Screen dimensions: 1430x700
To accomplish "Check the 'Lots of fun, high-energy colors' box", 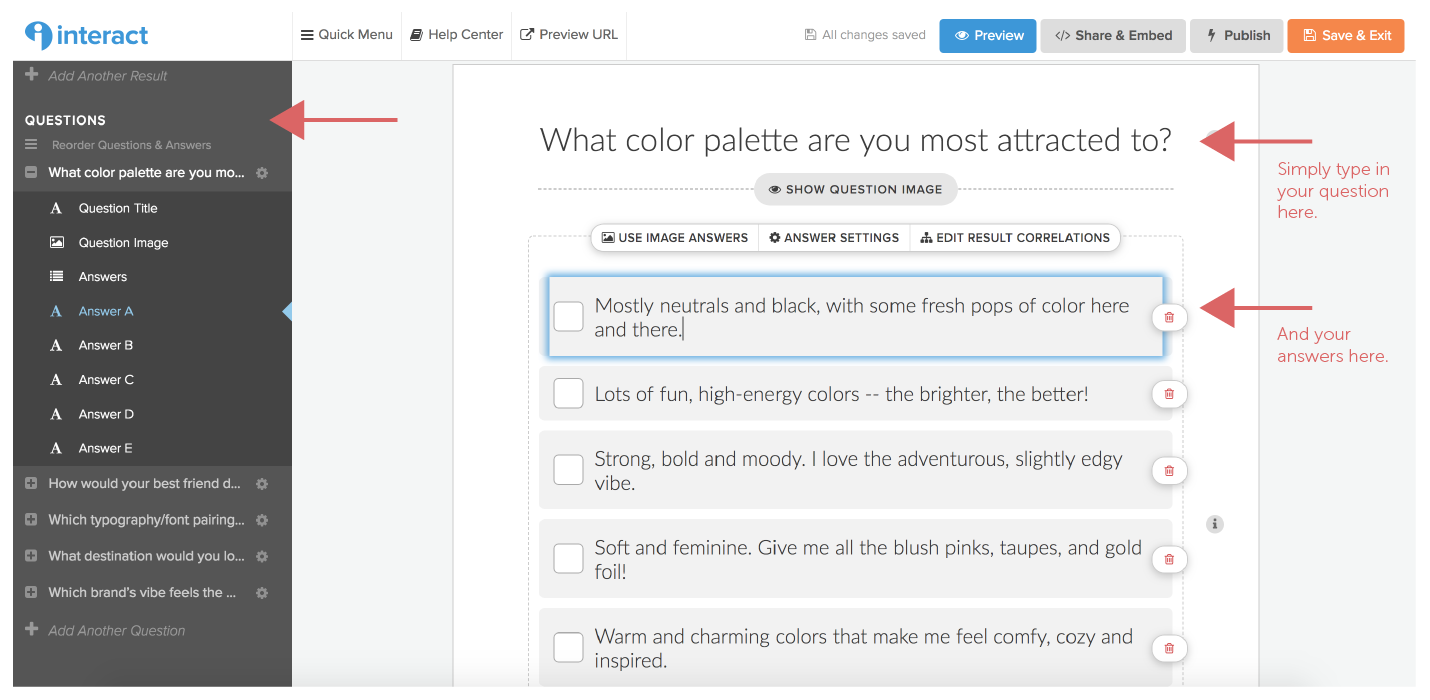I will tap(568, 393).
